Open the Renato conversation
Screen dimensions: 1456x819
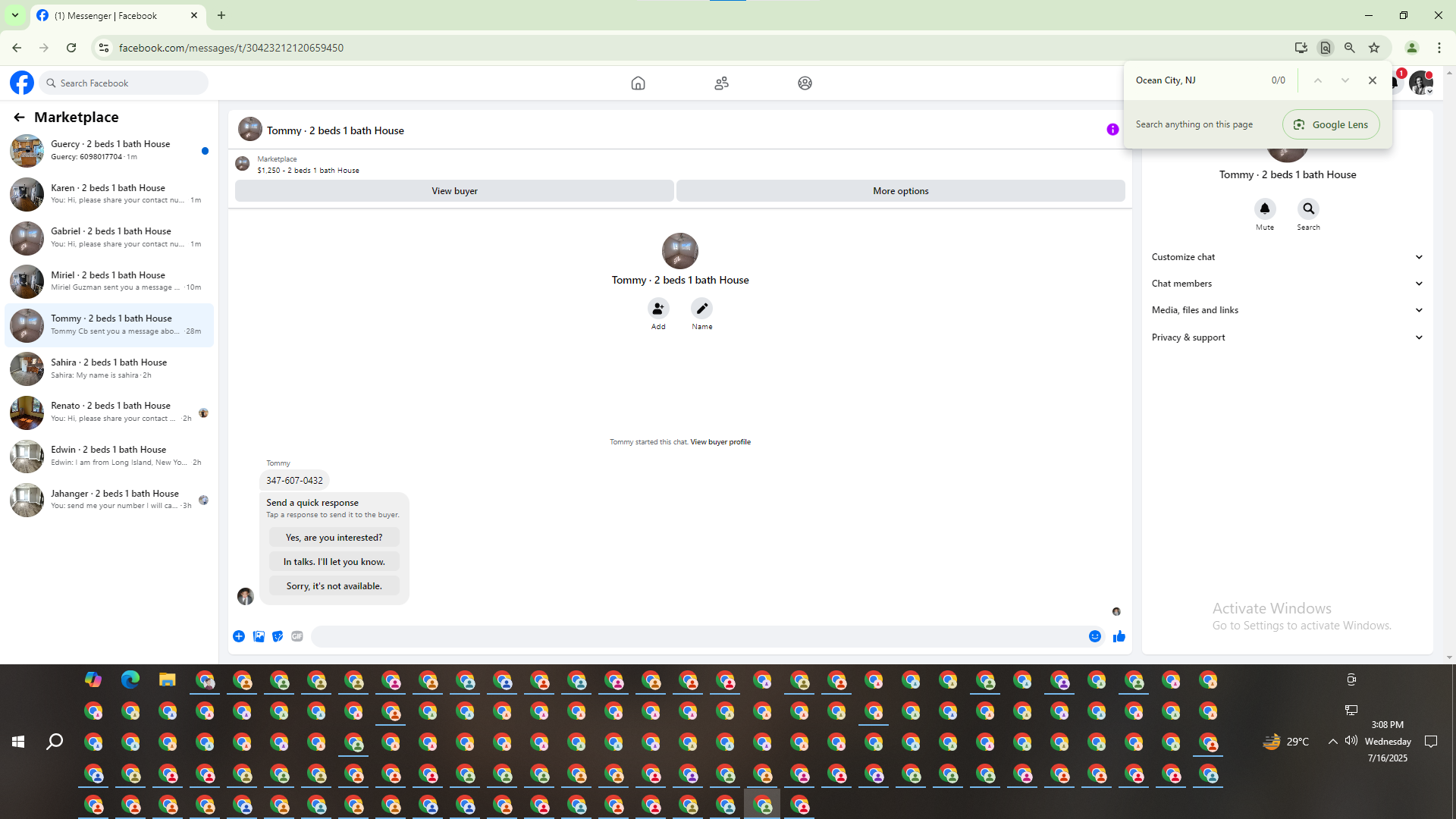[109, 413]
